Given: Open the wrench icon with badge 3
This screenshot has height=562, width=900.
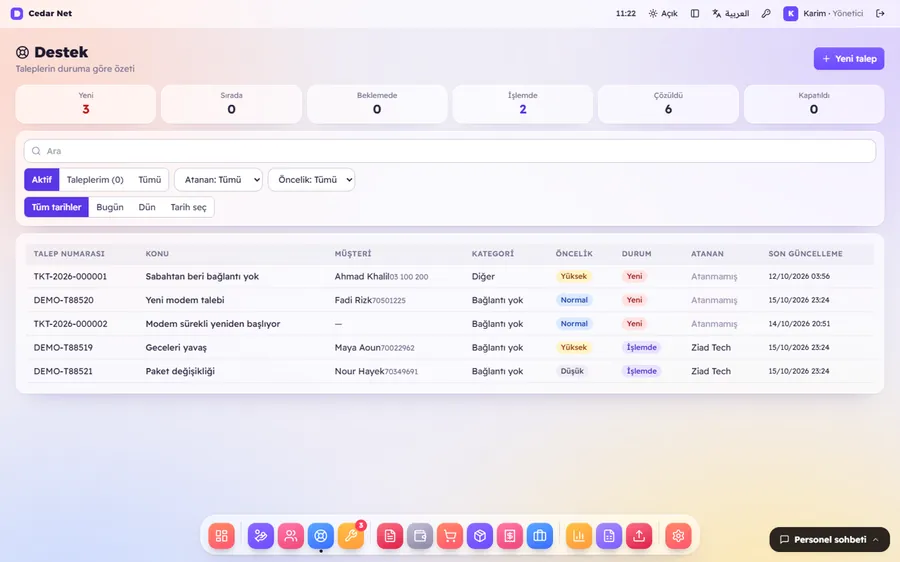Looking at the screenshot, I should click(351, 536).
